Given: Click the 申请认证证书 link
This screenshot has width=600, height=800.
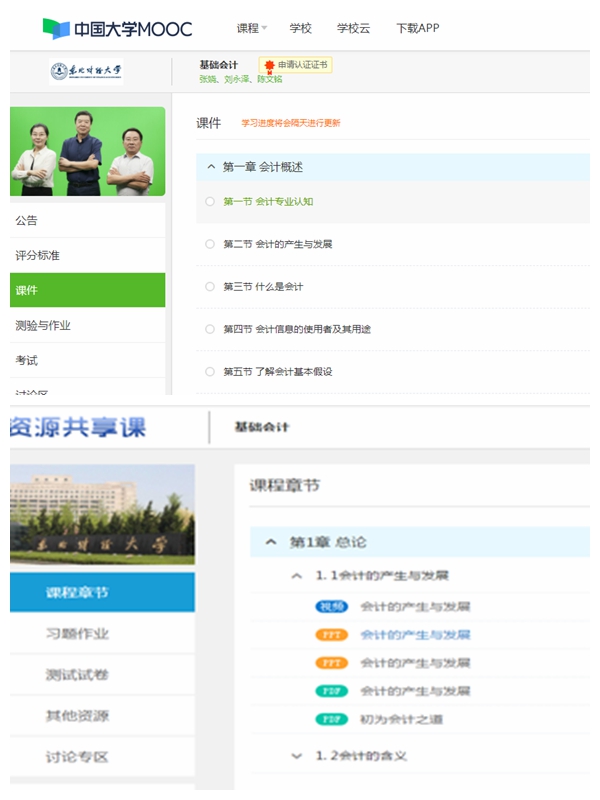Looking at the screenshot, I should pyautogui.click(x=302, y=65).
